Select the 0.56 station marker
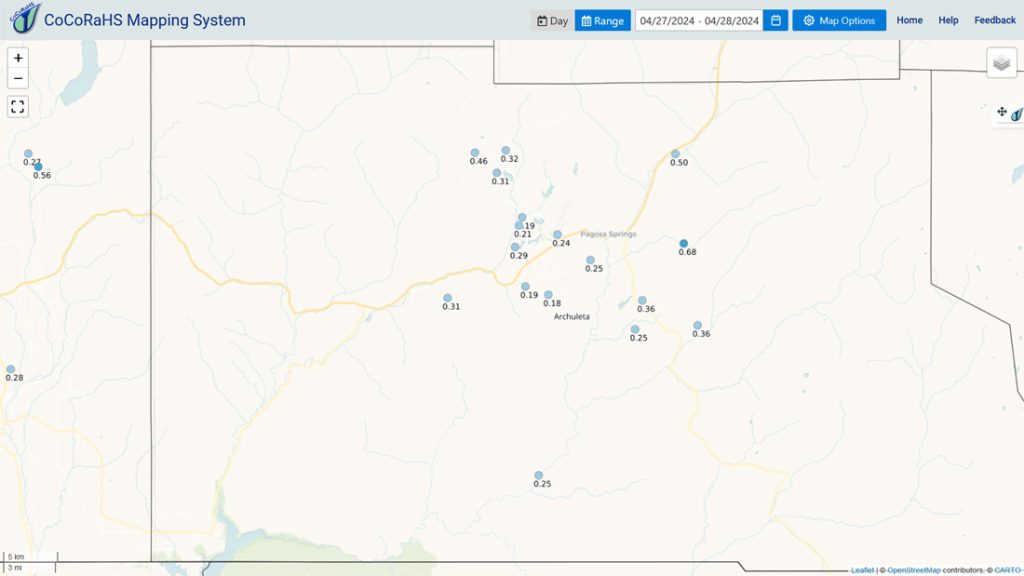The image size is (1024, 576). (38, 167)
